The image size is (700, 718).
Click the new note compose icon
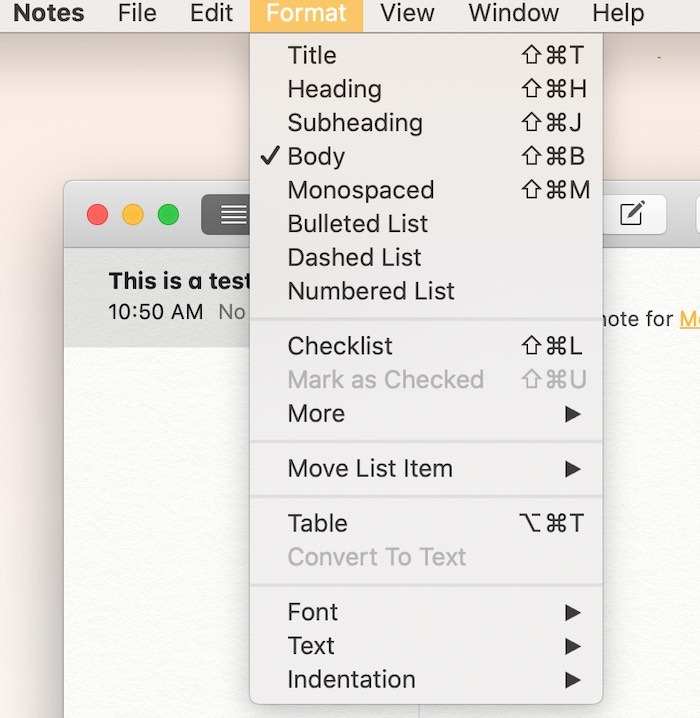[633, 214]
